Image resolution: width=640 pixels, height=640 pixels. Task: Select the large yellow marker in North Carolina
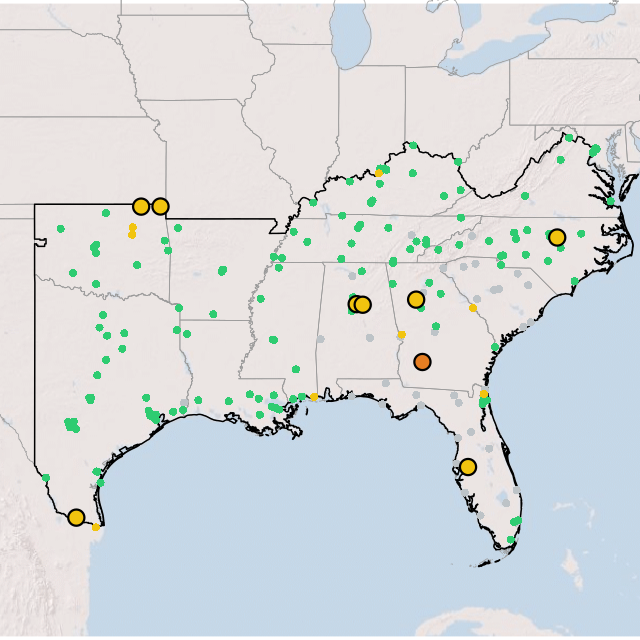[557, 237]
